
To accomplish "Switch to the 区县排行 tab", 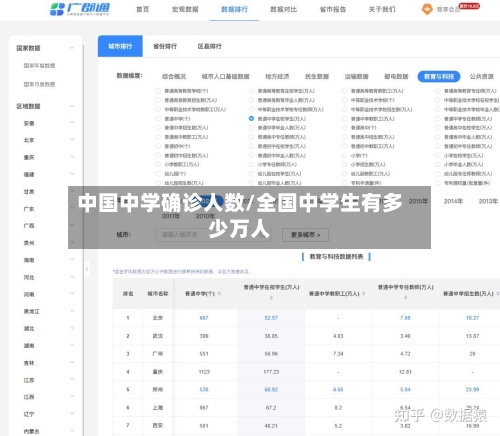I will coord(209,46).
